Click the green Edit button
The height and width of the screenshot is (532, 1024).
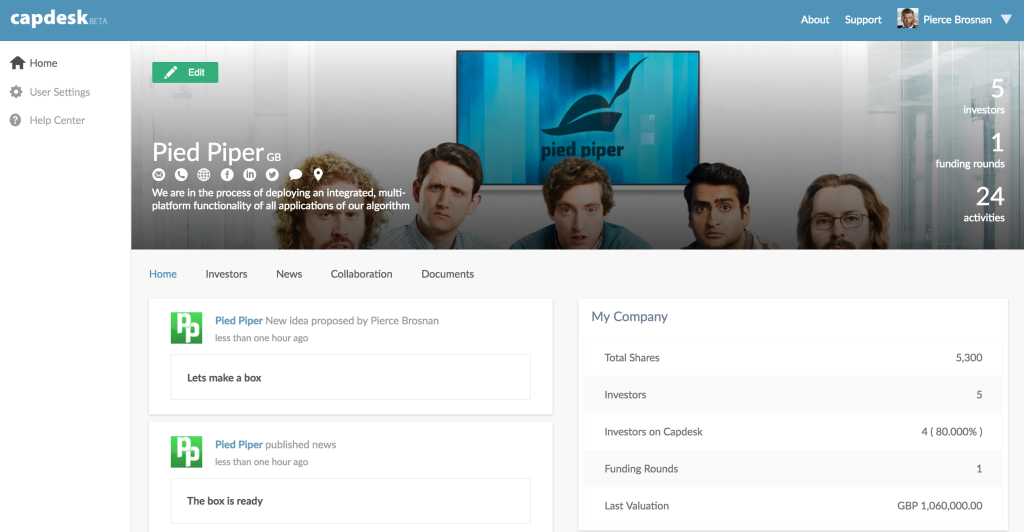185,72
